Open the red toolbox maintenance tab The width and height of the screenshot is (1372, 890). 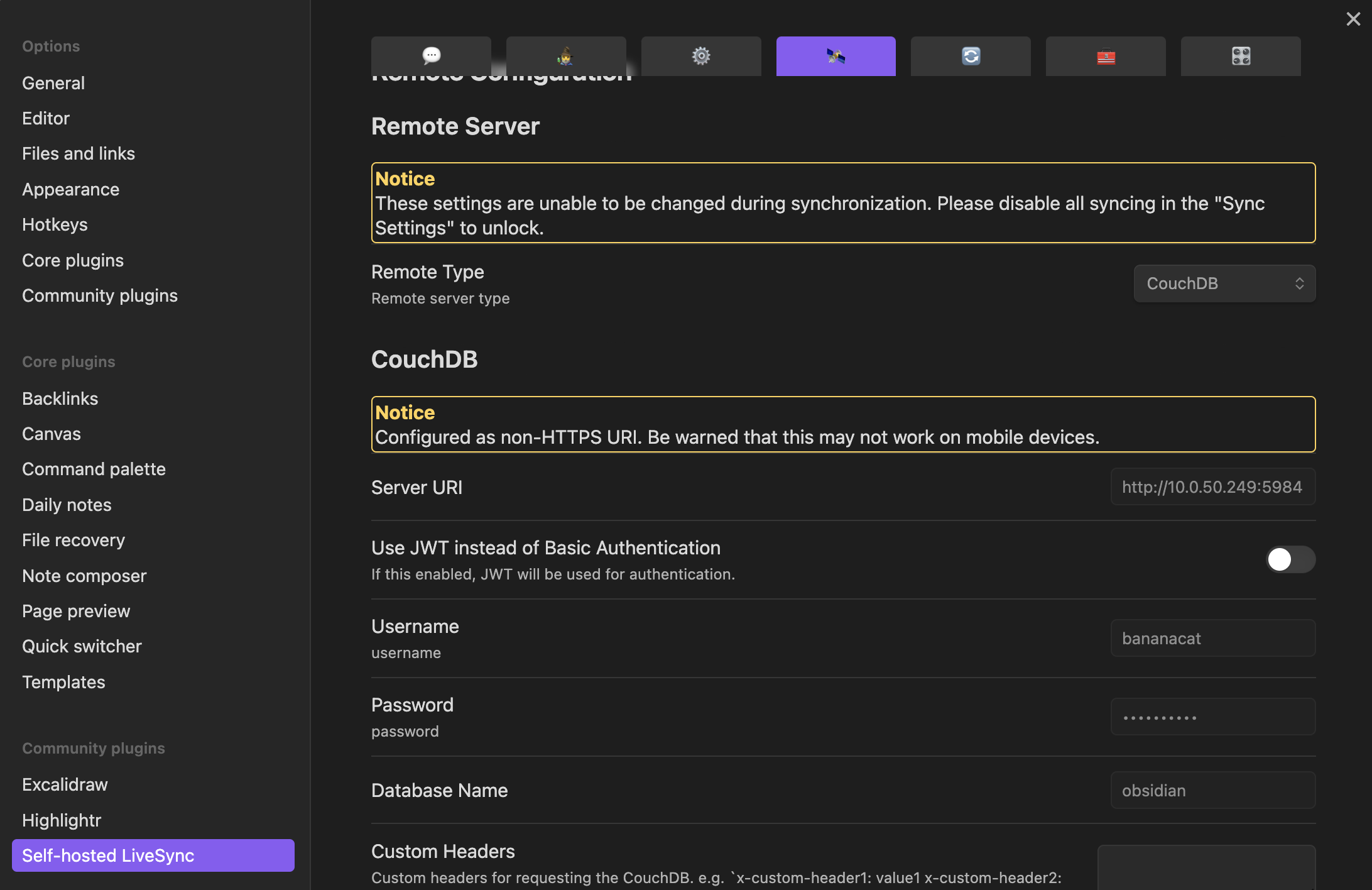pyautogui.click(x=1106, y=56)
